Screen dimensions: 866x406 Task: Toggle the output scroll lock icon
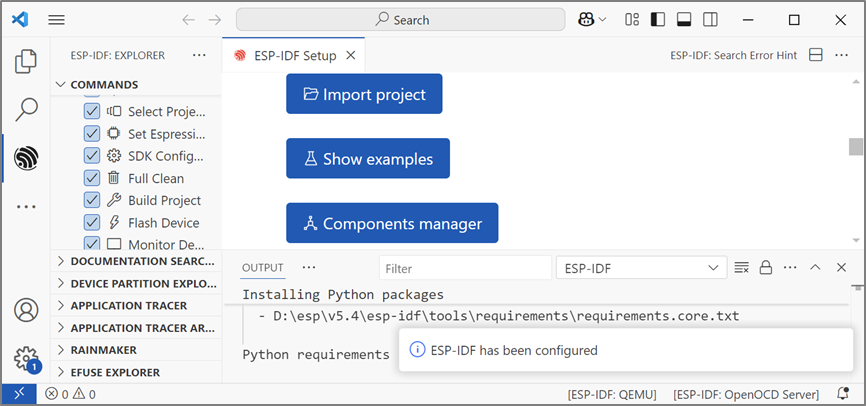pos(765,268)
